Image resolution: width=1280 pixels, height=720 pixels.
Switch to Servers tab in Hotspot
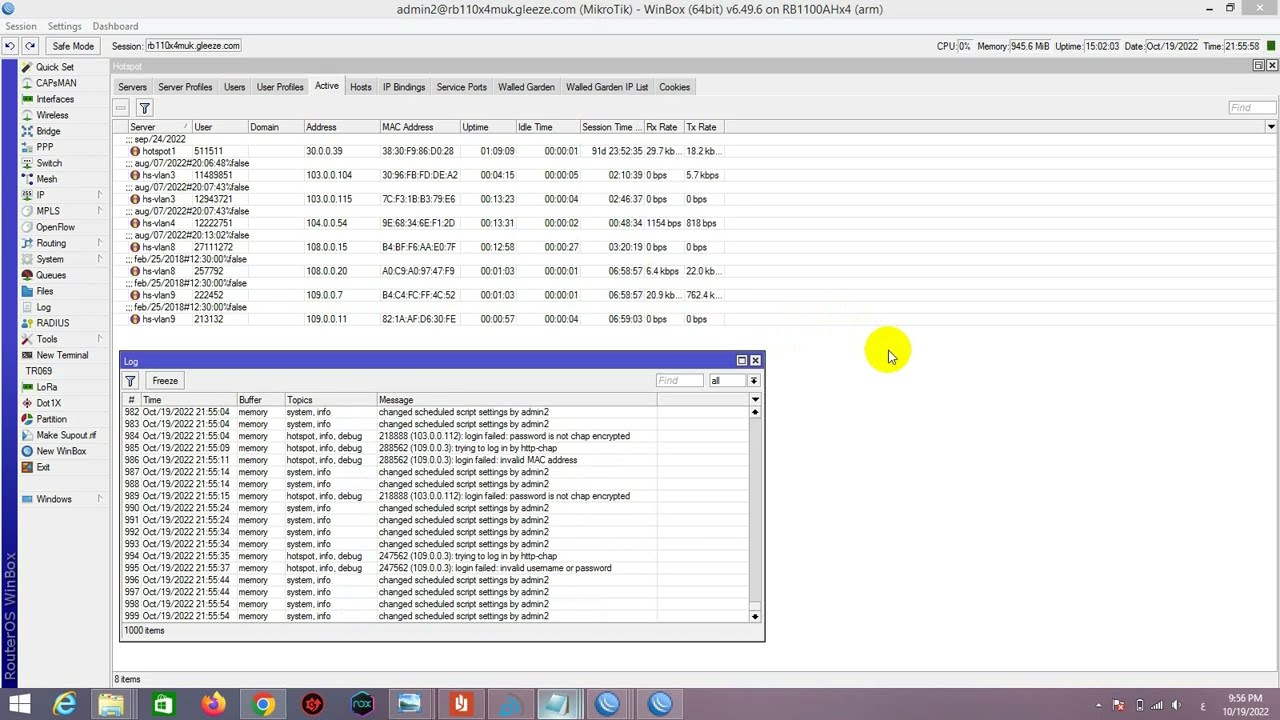click(x=132, y=87)
